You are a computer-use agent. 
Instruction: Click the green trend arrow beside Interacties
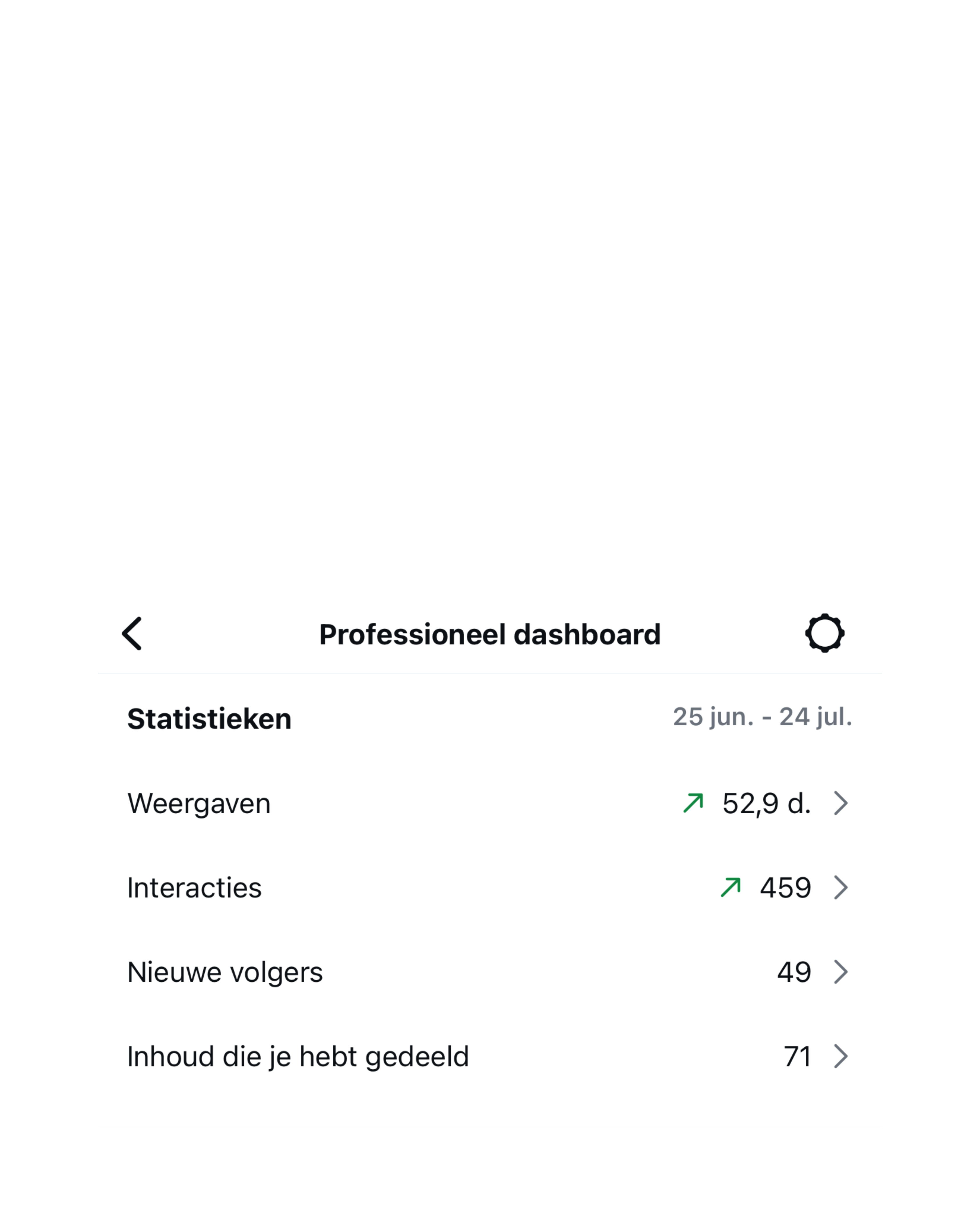click(x=731, y=887)
